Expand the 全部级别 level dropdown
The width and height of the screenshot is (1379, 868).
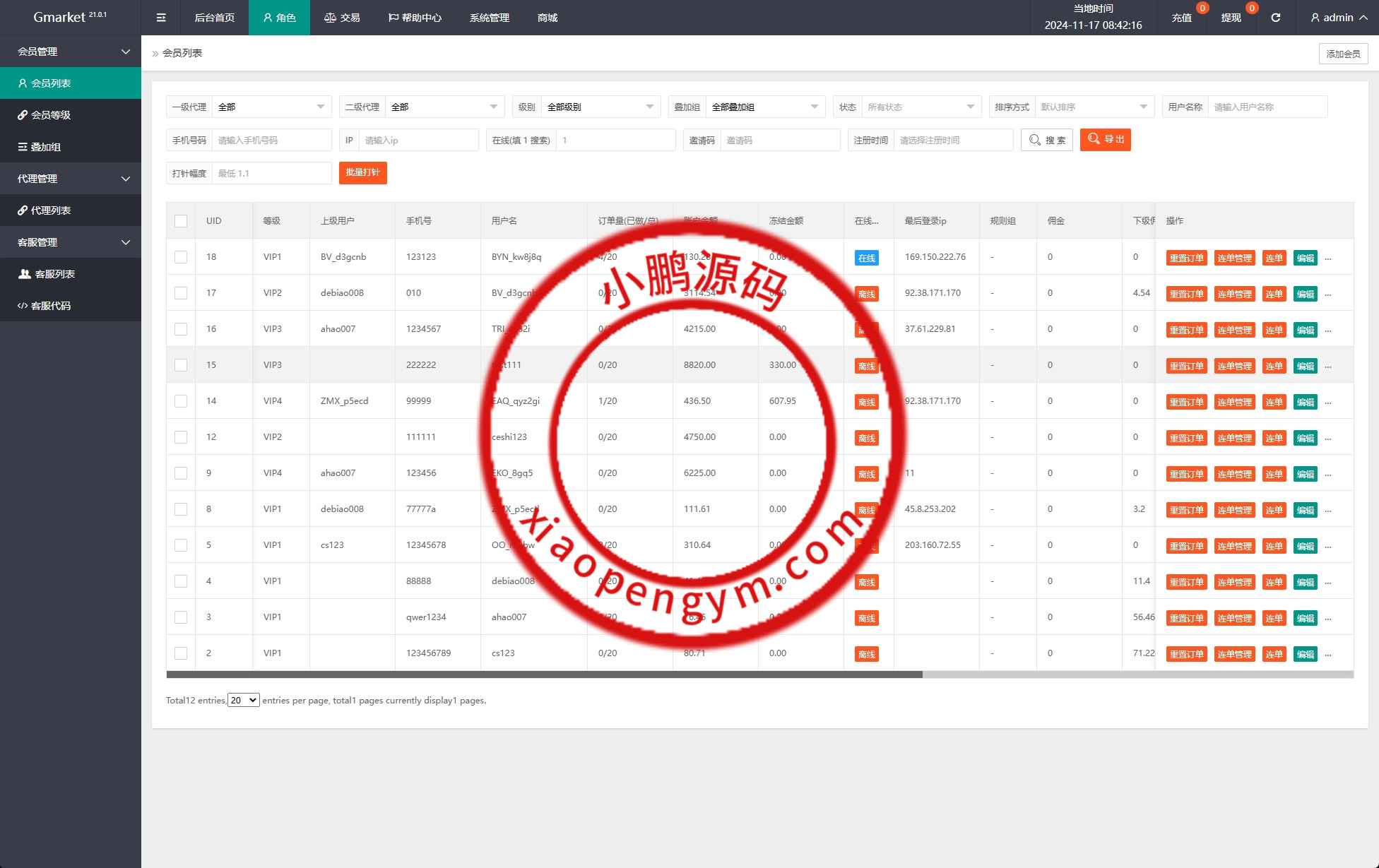pos(600,107)
